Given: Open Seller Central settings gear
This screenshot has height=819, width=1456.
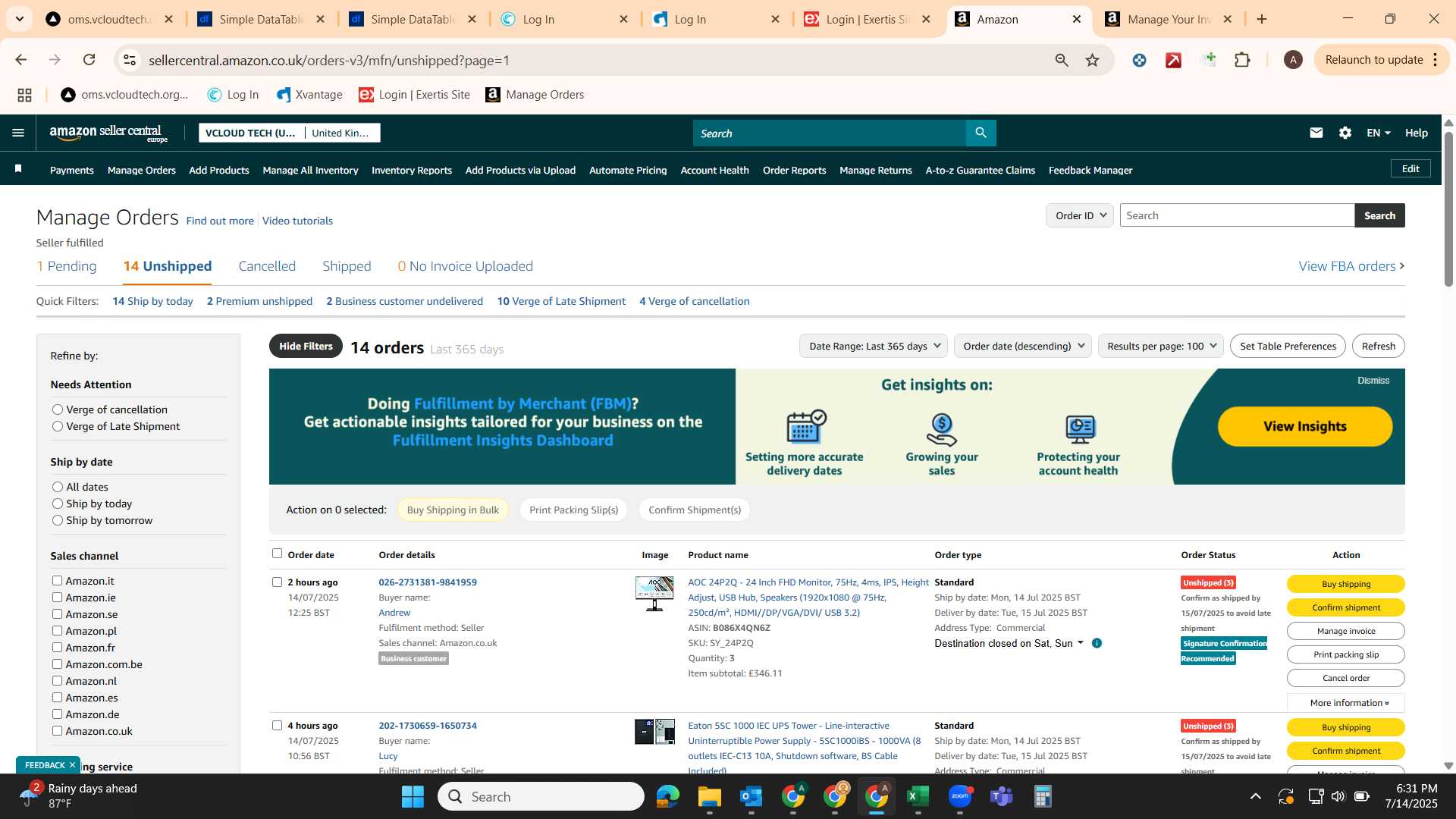Looking at the screenshot, I should point(1345,133).
